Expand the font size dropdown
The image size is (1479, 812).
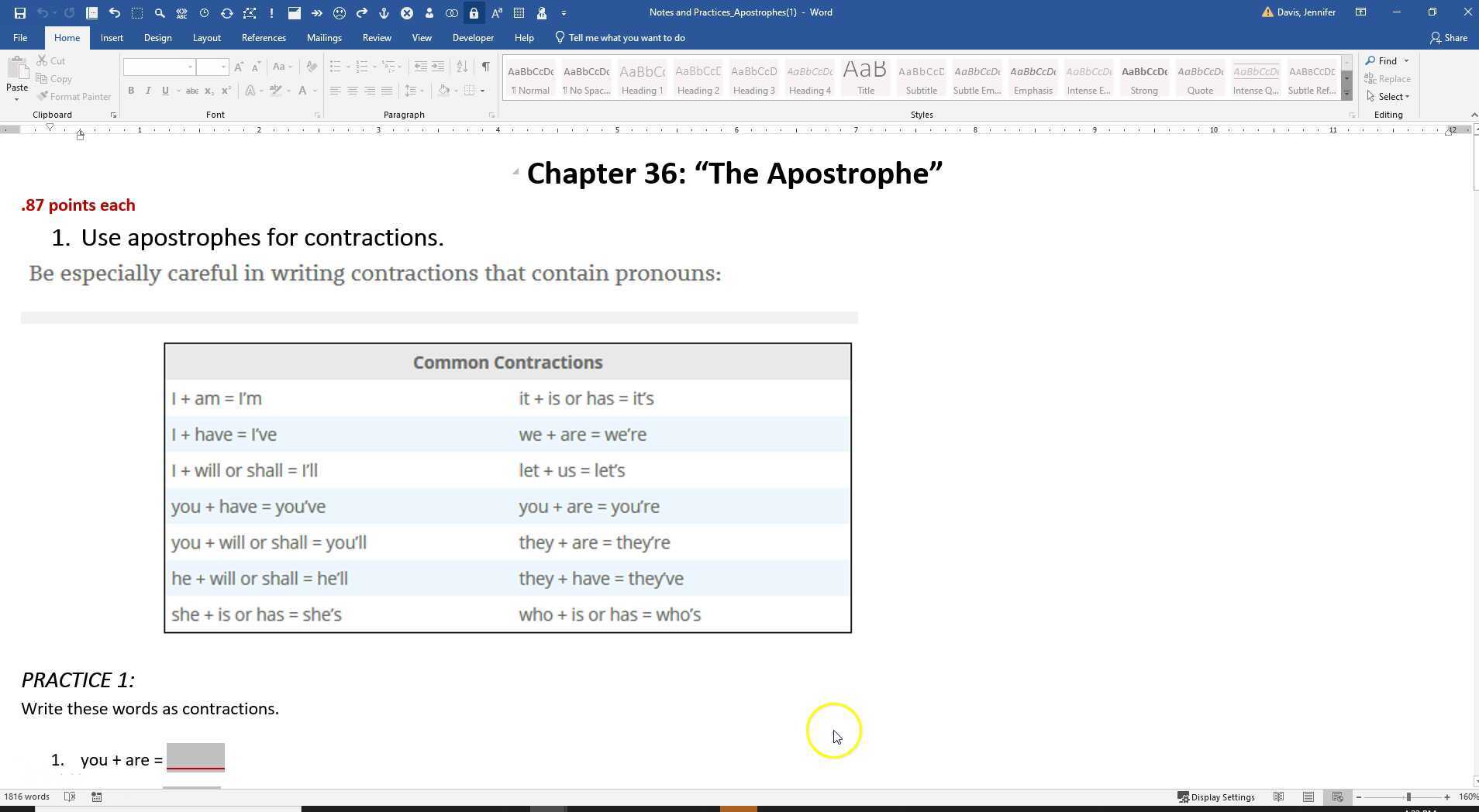225,67
